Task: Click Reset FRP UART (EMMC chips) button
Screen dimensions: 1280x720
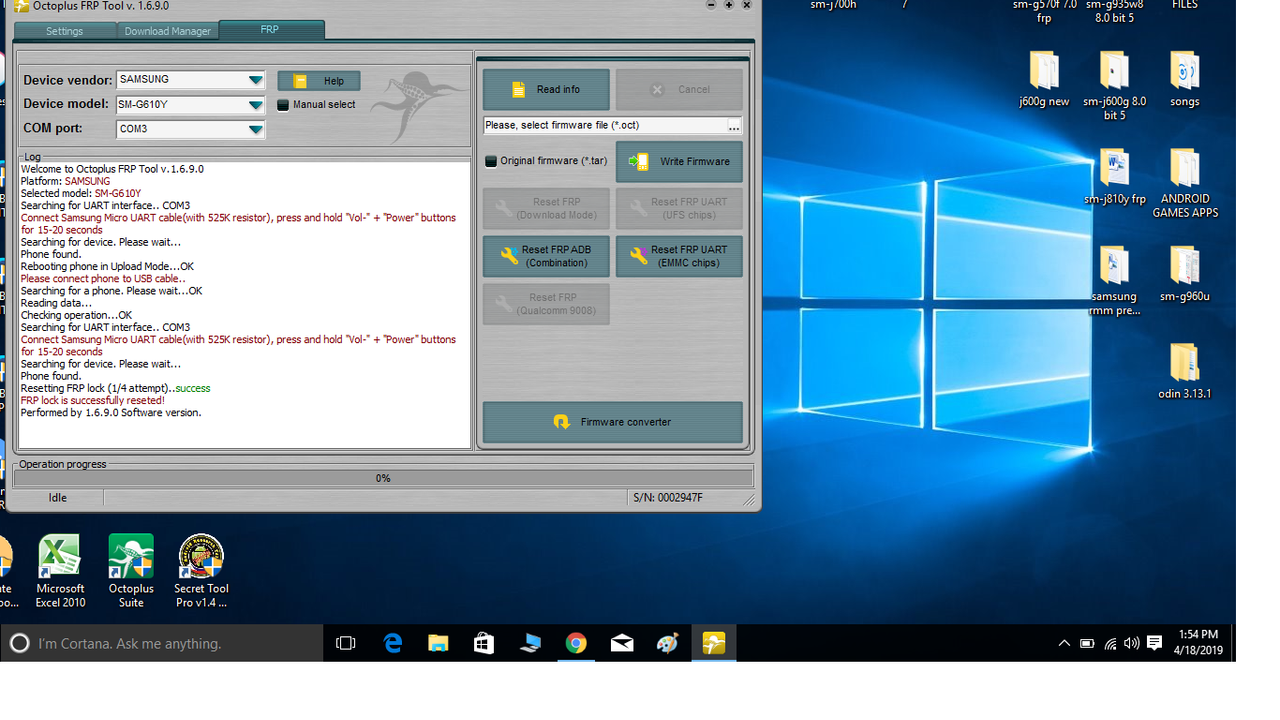Action: point(679,257)
